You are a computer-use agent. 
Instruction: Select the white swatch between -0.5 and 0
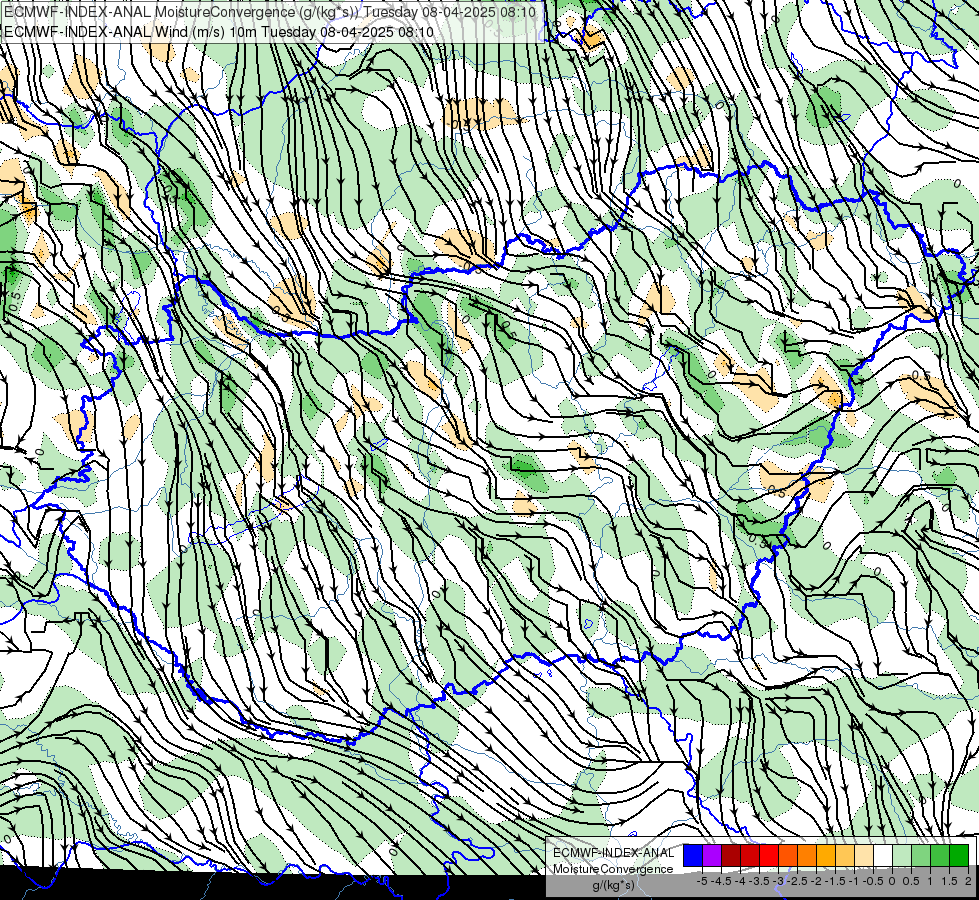883,856
